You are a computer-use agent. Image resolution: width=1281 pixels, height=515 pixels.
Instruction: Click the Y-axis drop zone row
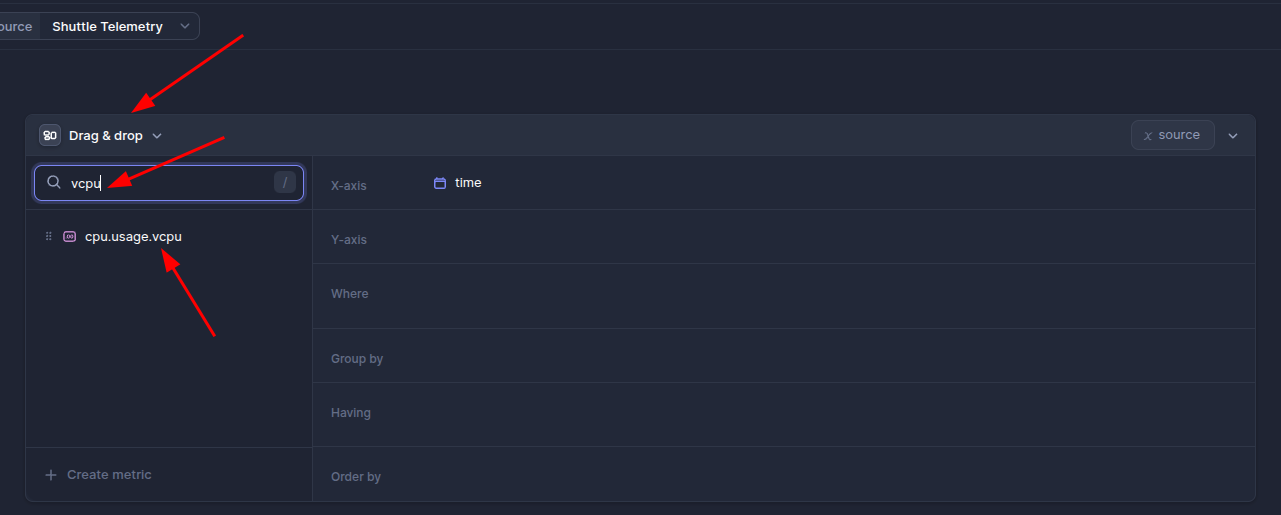[x=780, y=238]
